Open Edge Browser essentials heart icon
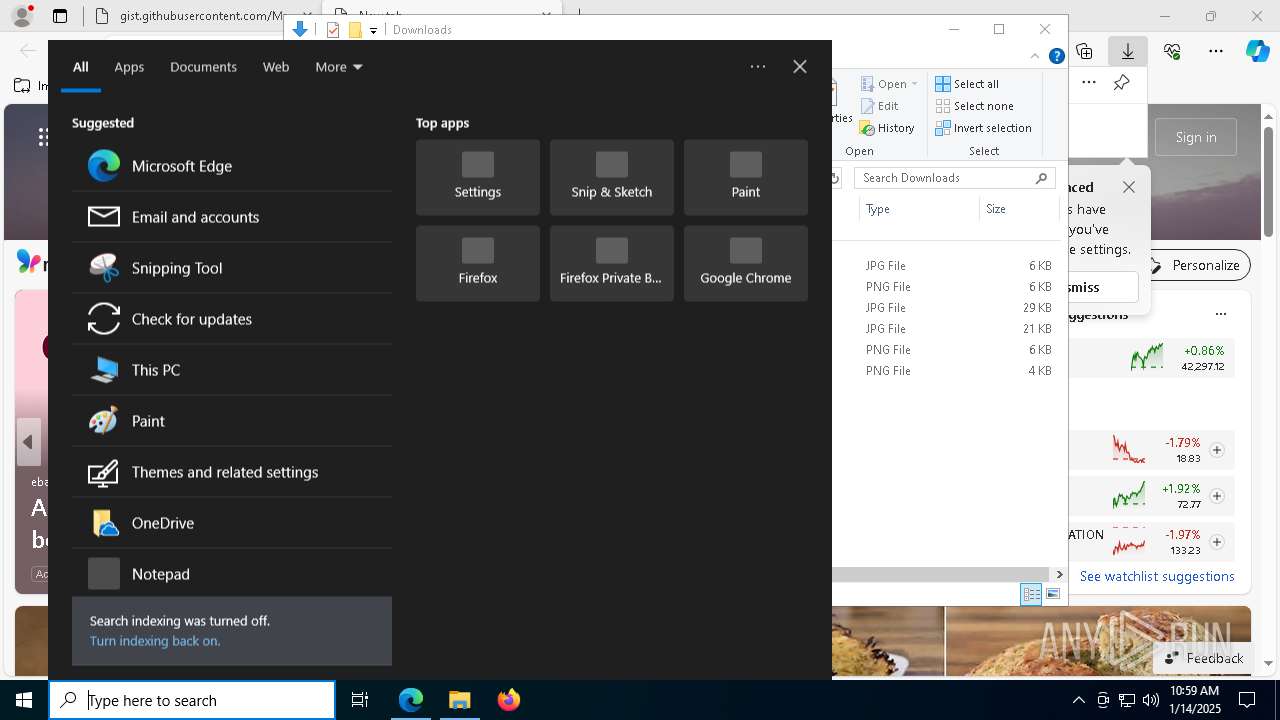 1174,49
